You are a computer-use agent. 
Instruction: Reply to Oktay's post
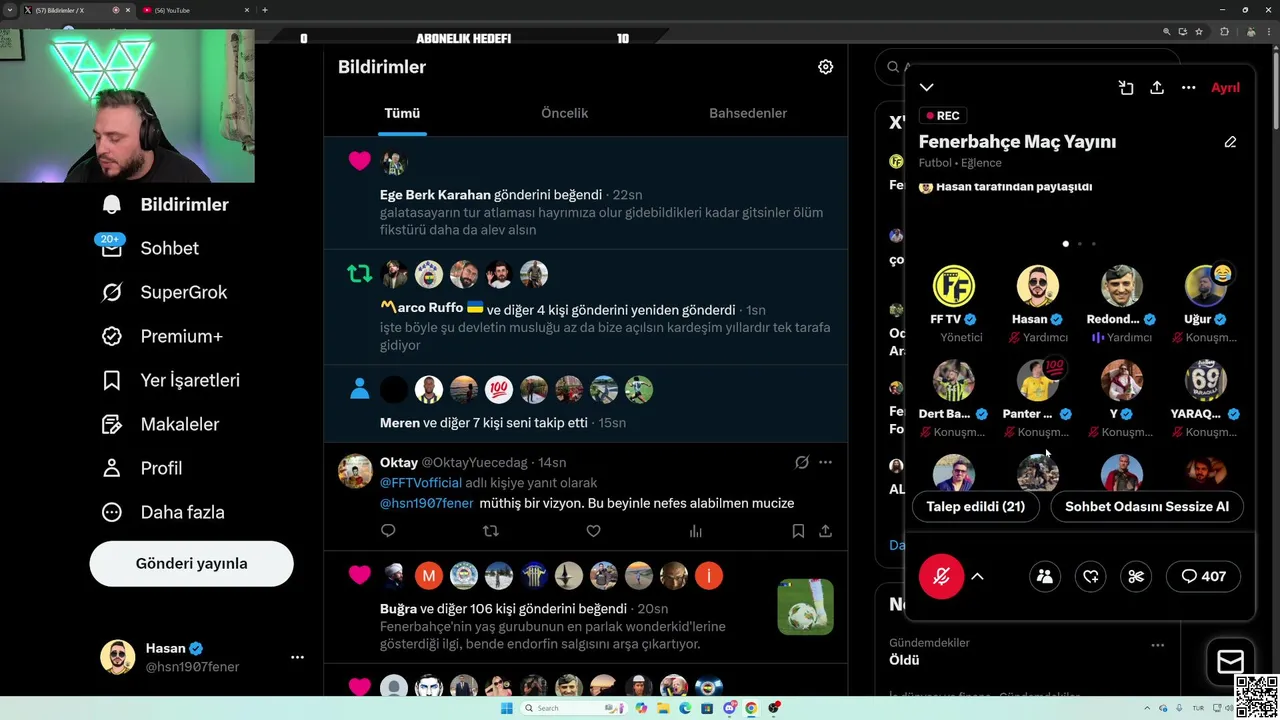coord(388,531)
